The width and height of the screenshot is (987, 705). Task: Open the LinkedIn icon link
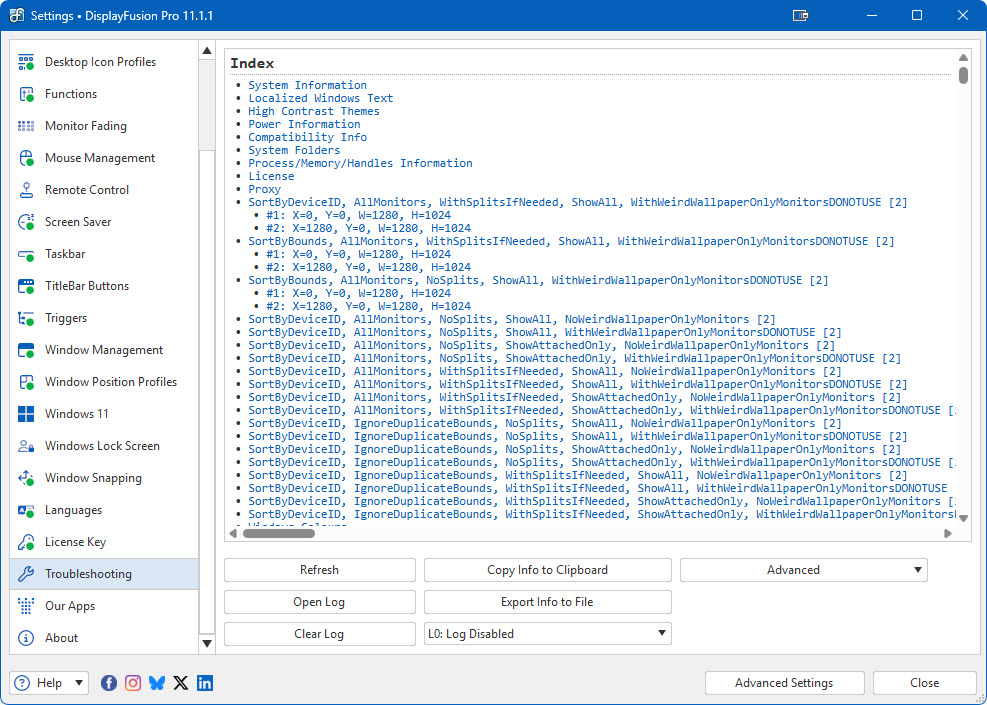click(x=205, y=683)
